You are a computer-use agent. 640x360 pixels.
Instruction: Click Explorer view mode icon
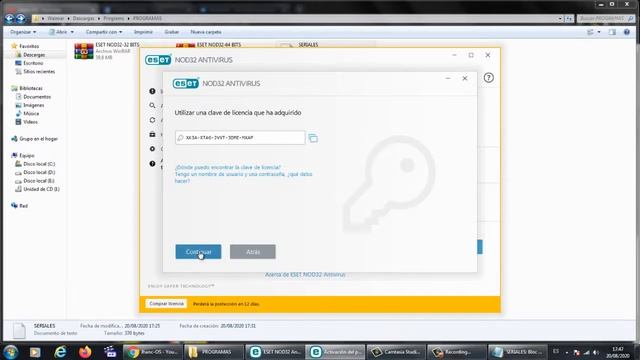[x=590, y=32]
